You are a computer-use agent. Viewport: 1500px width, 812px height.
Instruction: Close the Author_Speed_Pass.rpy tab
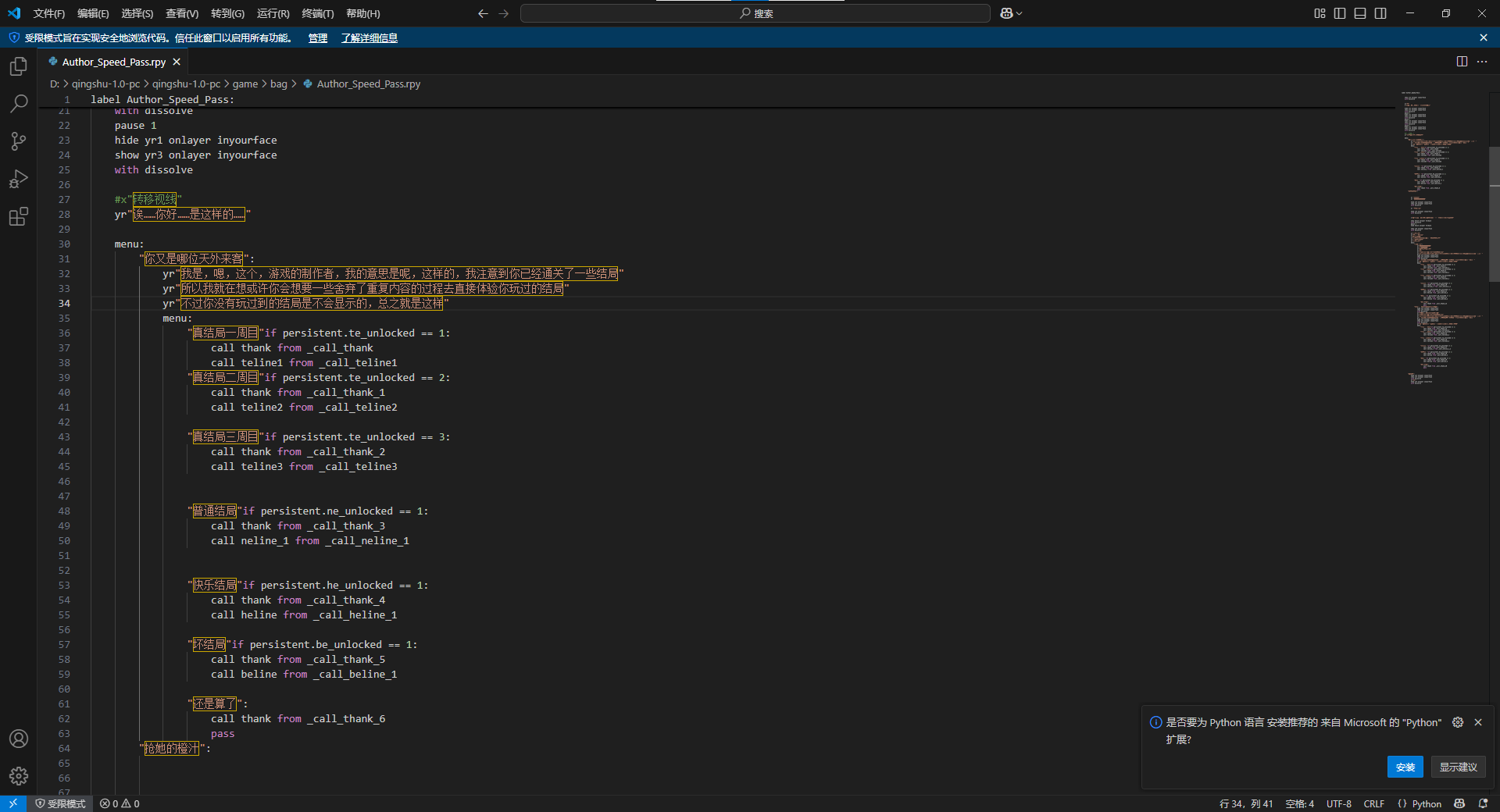pos(177,62)
